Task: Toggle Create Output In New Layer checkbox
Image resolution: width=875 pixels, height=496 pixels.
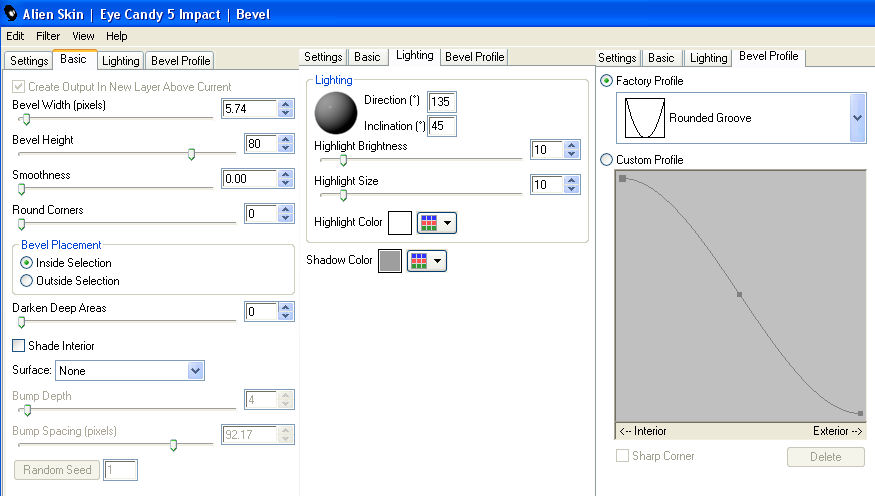Action: pyautogui.click(x=18, y=86)
